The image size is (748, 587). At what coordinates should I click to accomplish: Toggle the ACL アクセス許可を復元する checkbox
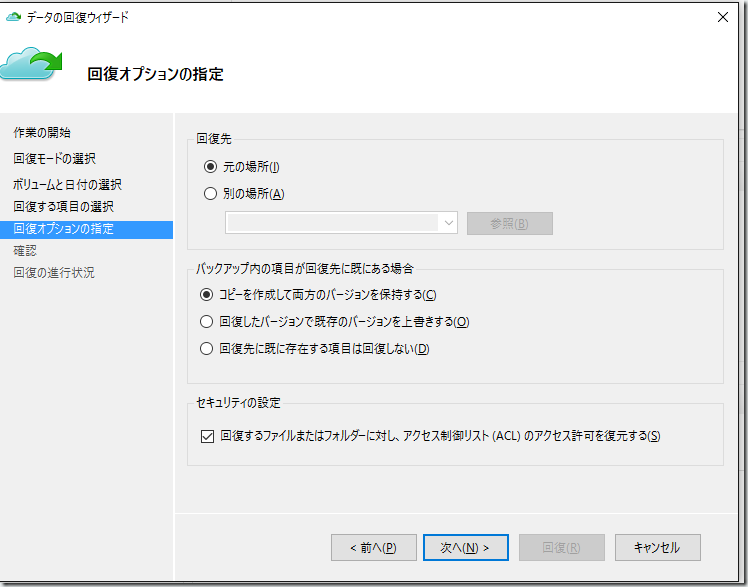pos(207,436)
